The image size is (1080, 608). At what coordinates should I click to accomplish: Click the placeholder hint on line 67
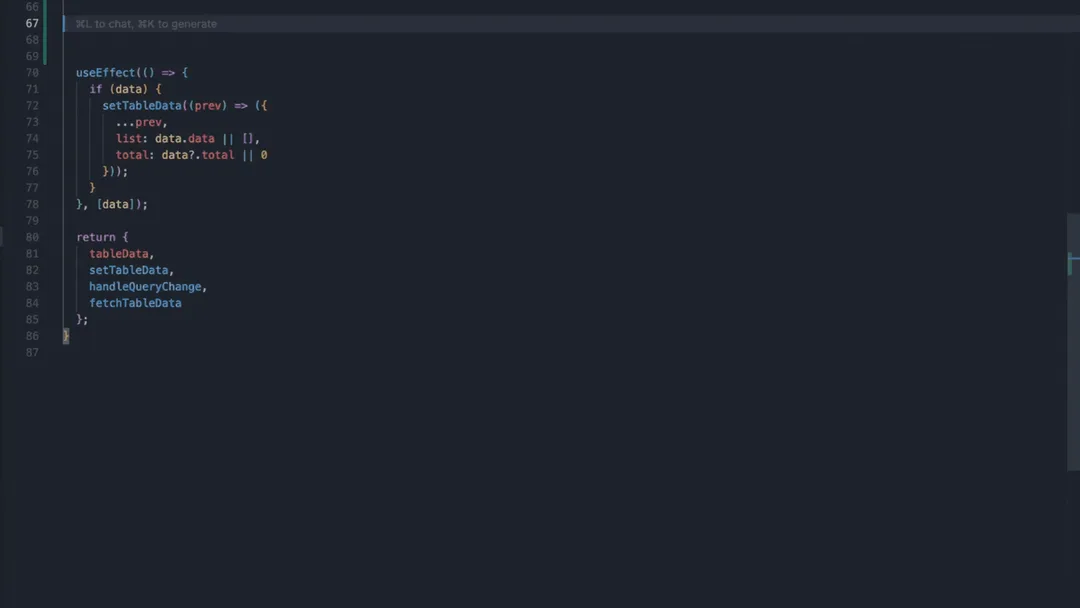[146, 24]
